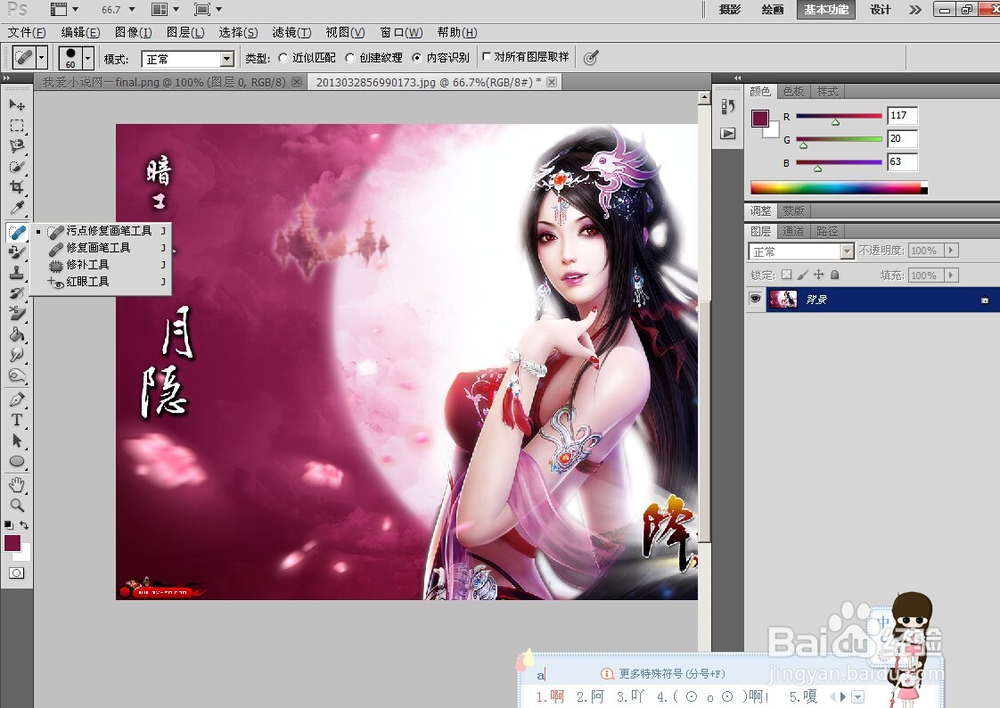Click tablet pressure size icon in options bar
This screenshot has width=1000, height=708.
pos(591,58)
